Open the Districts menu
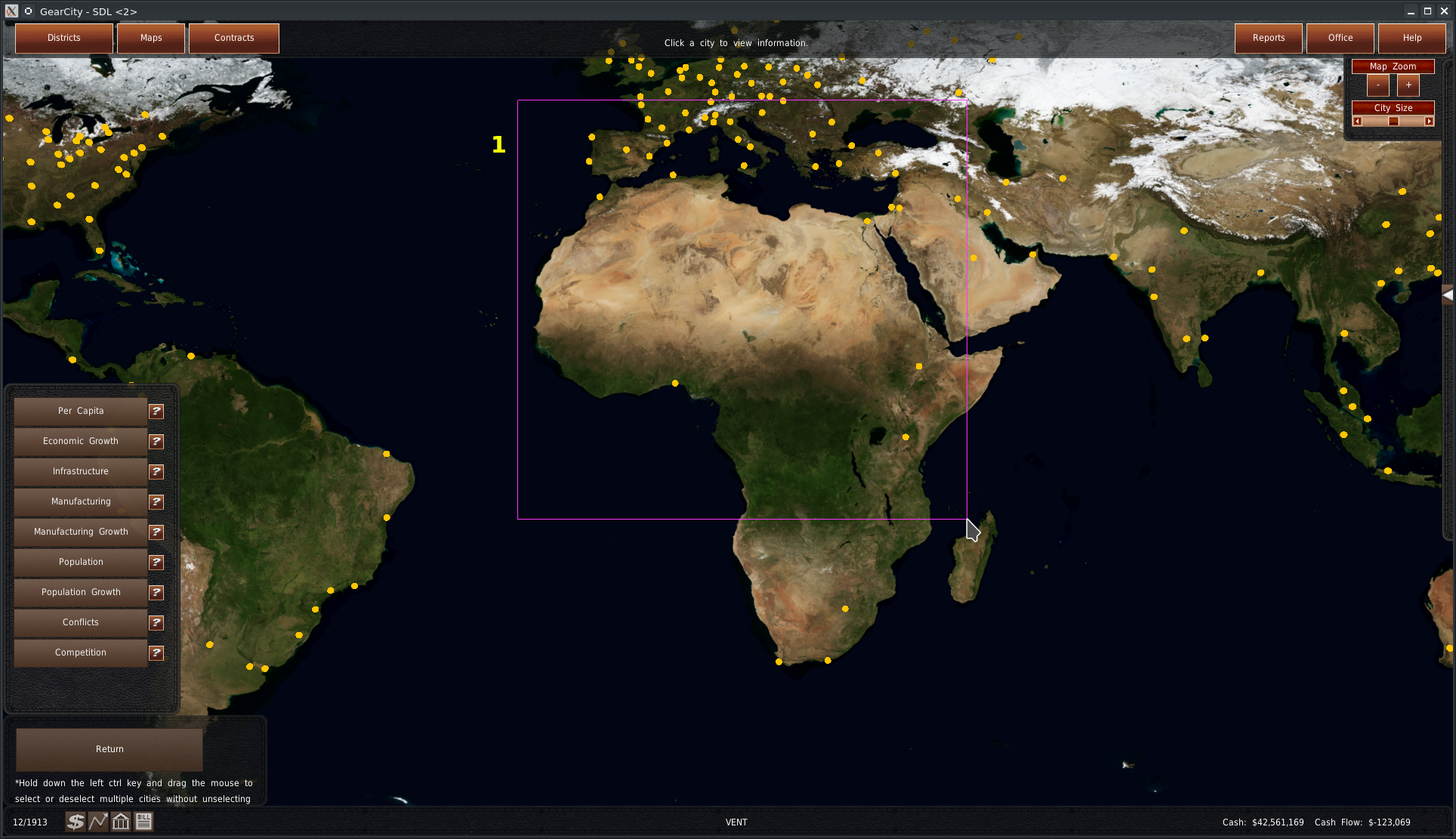This screenshot has width=1456, height=839. [x=64, y=38]
